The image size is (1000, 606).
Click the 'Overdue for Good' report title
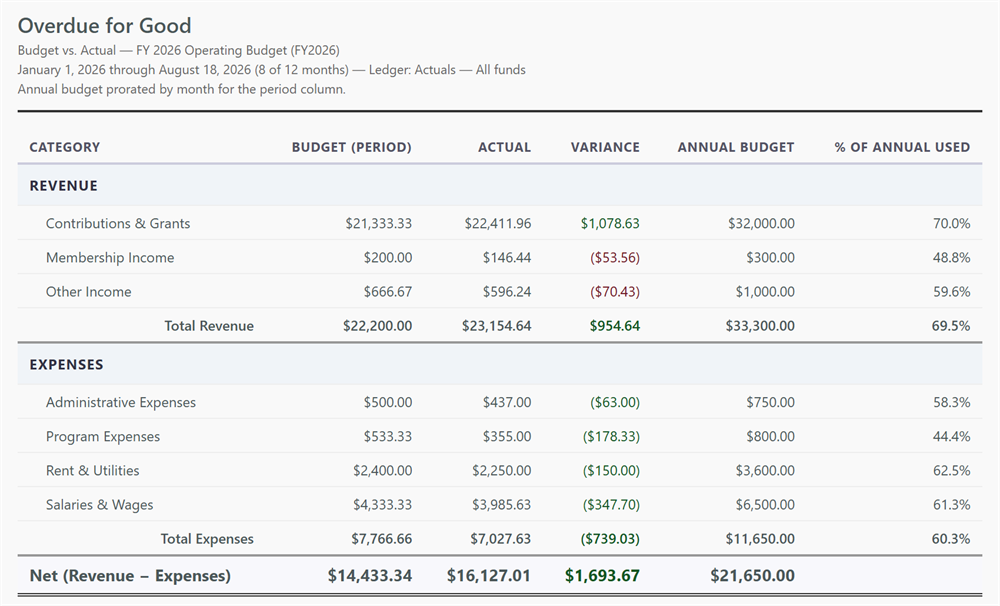pyautogui.click(x=105, y=26)
